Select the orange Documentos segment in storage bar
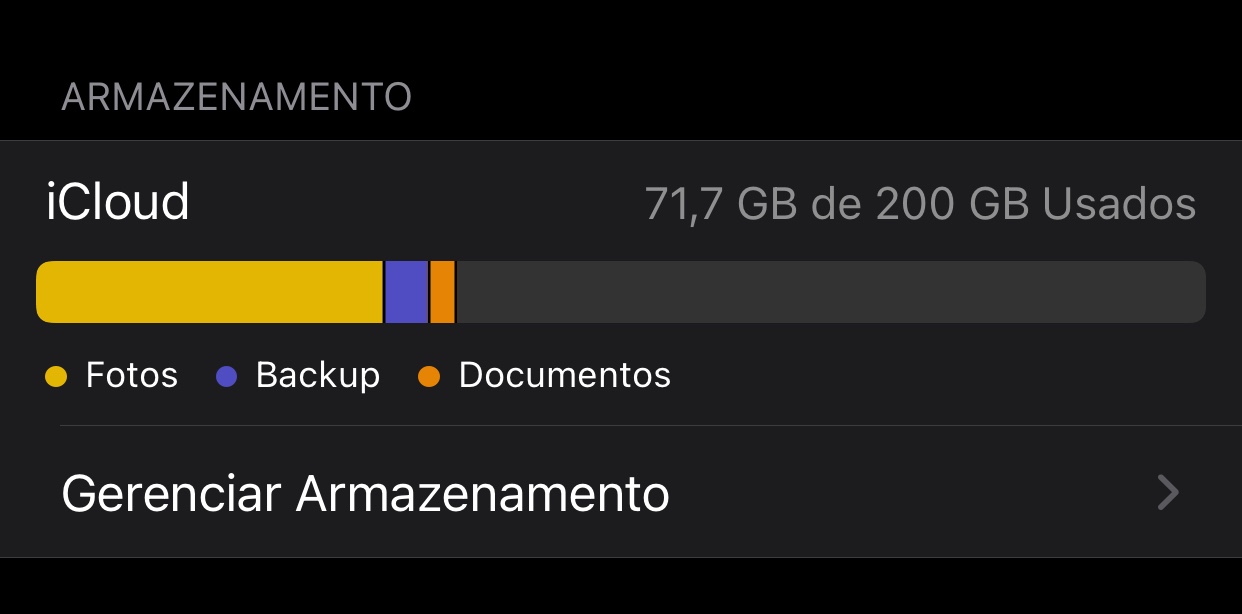The image size is (1242, 614). (442, 292)
